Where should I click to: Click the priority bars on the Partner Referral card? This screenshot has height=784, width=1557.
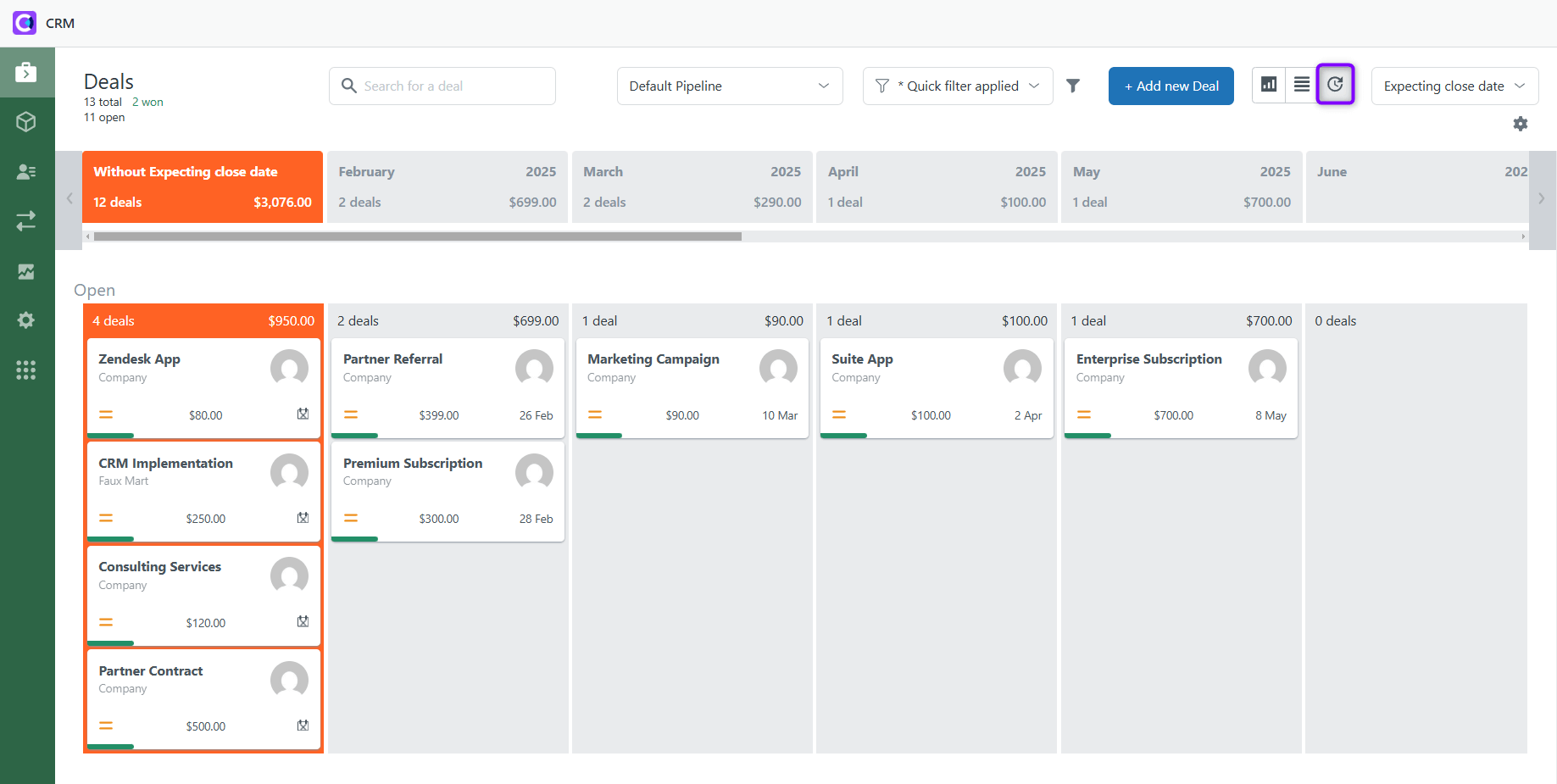(x=351, y=414)
